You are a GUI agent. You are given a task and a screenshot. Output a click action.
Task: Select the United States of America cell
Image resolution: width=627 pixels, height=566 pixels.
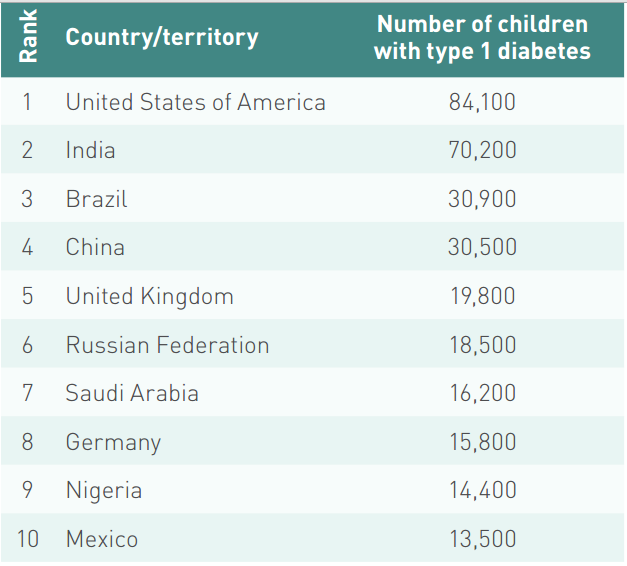pos(195,102)
